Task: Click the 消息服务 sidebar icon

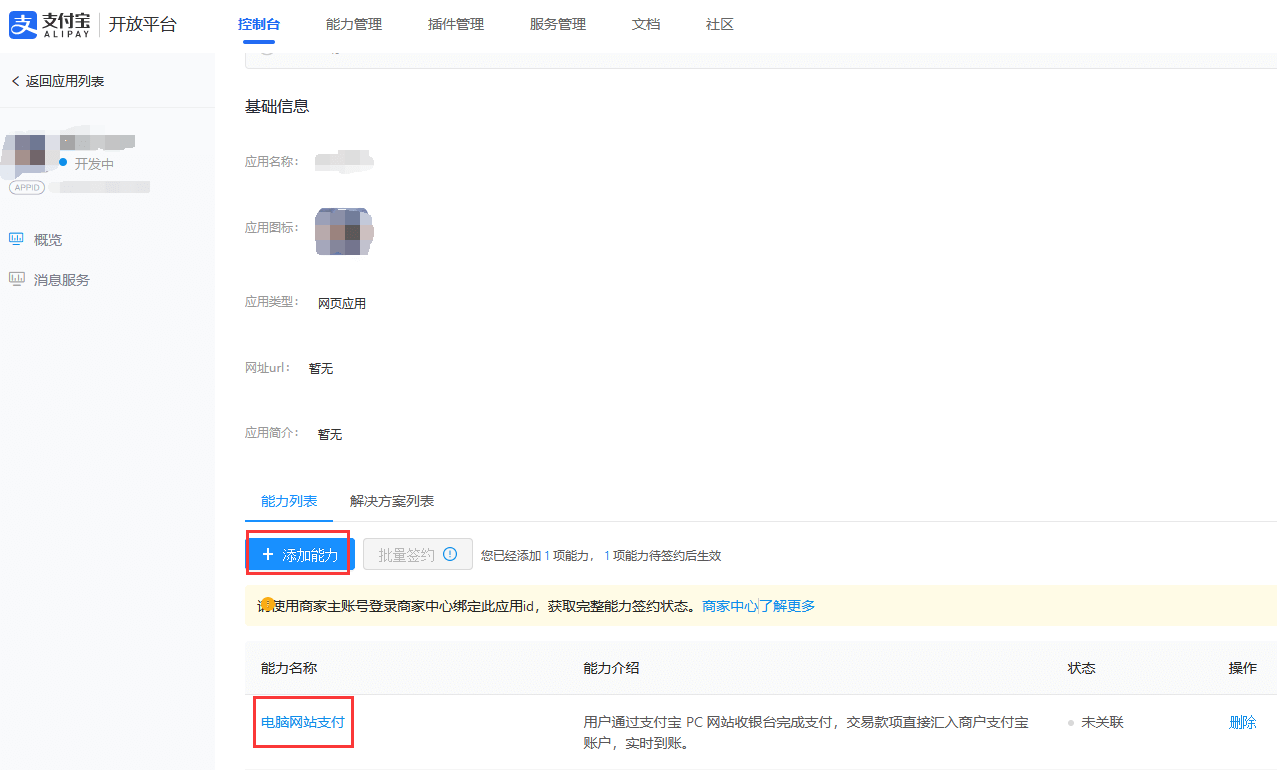Action: pos(16,279)
